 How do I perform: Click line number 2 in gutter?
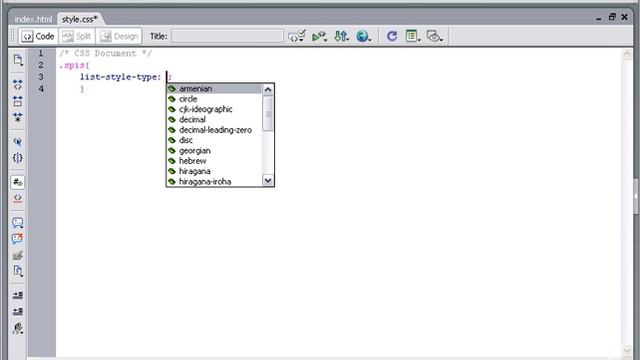click(x=41, y=65)
